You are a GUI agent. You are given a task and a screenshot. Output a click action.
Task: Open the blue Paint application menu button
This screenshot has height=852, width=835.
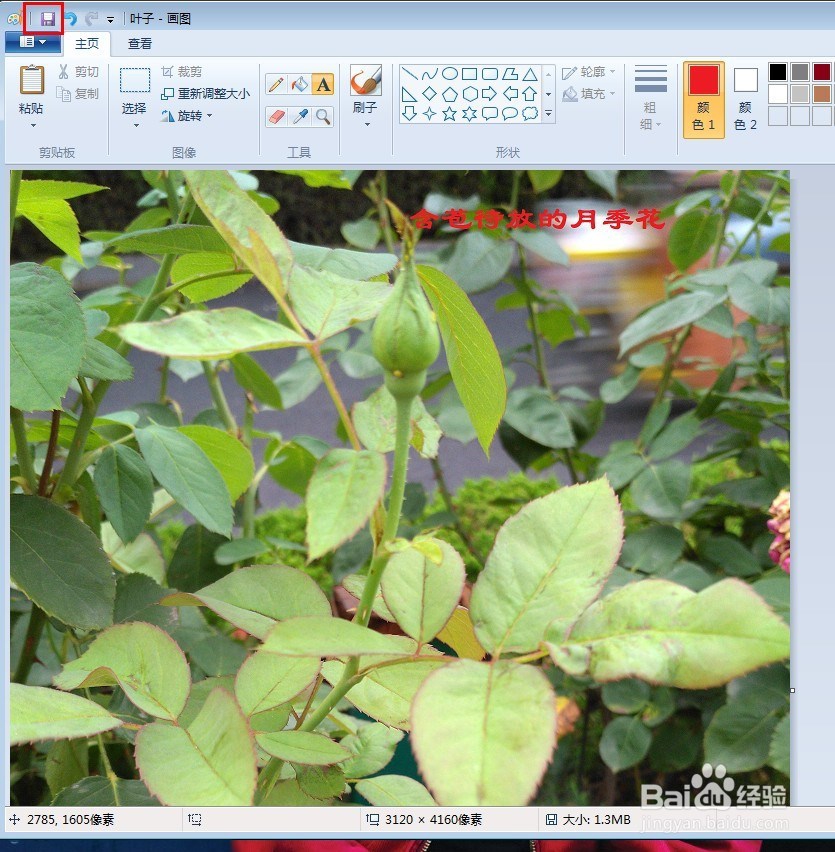click(33, 42)
